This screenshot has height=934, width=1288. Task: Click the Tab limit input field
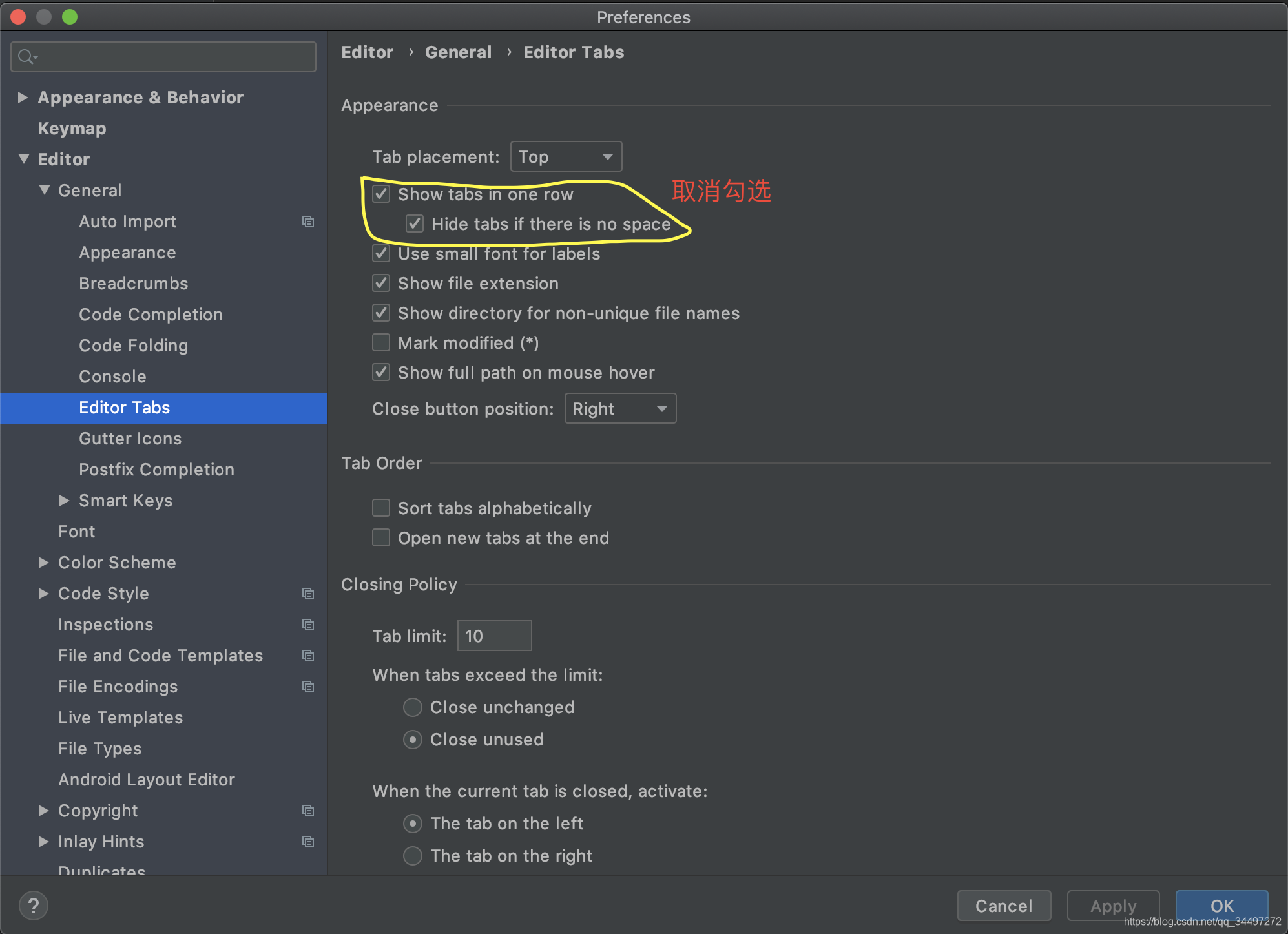[x=494, y=636]
